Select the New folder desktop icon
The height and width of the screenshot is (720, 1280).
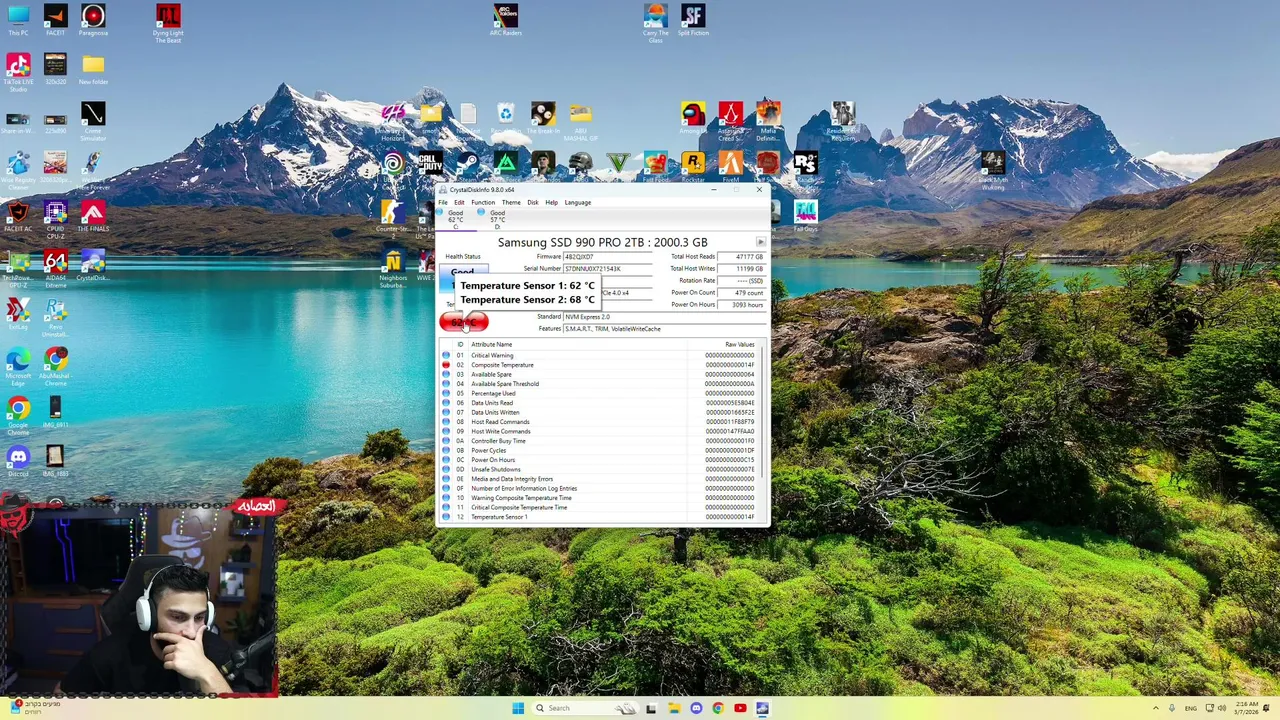[93, 70]
